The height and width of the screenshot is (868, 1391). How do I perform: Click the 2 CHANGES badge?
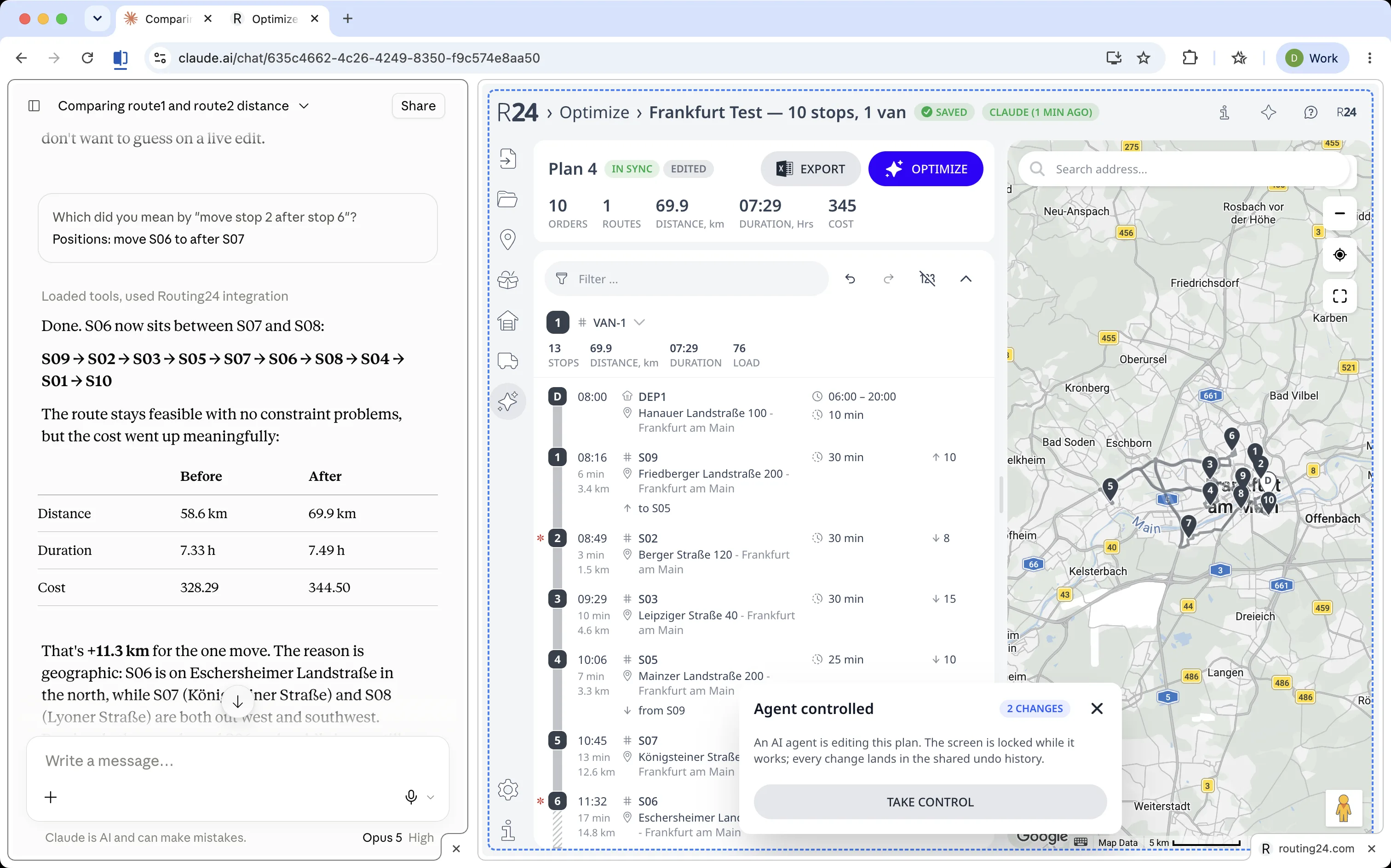[x=1035, y=708]
